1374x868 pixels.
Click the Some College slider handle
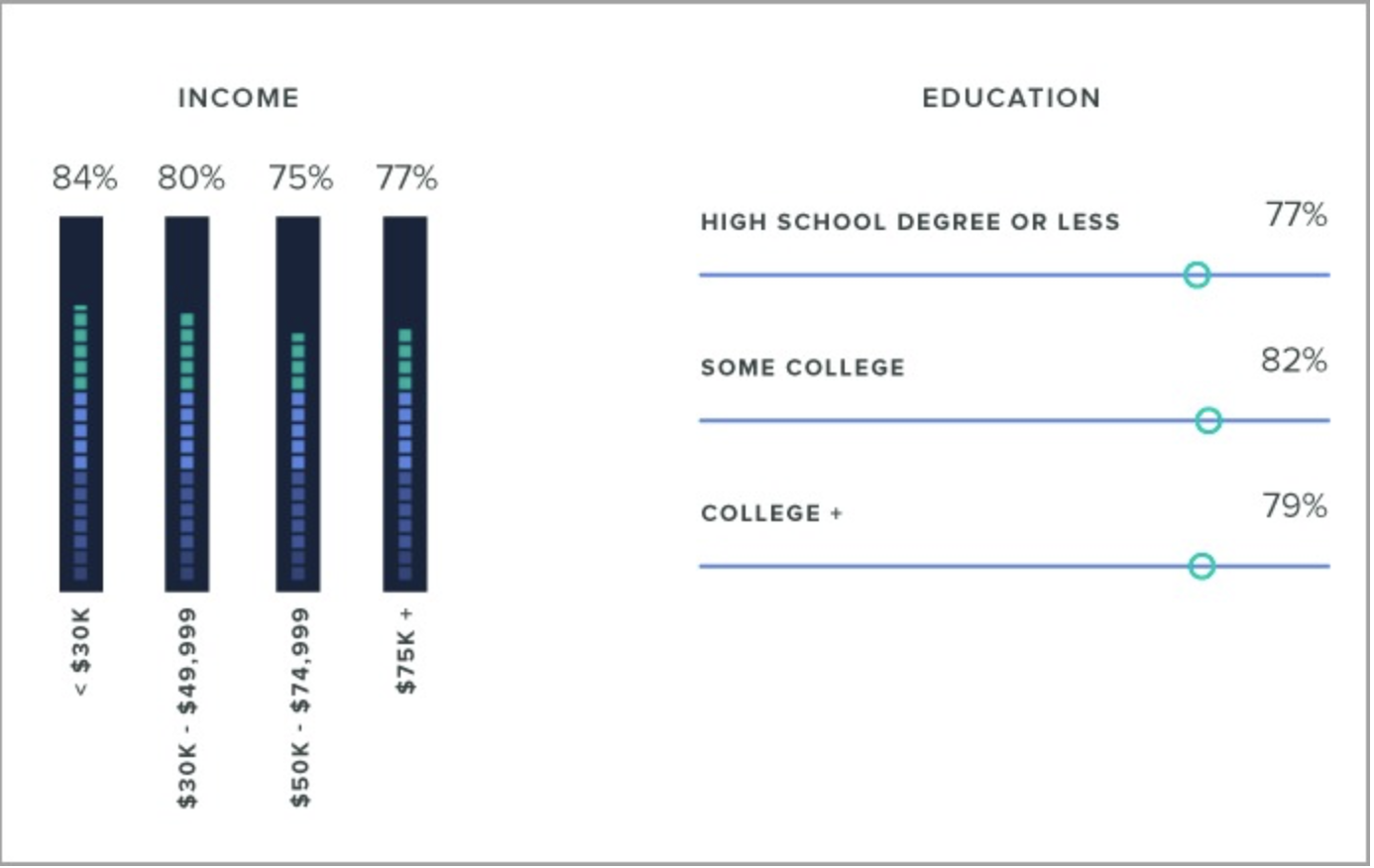click(x=1207, y=420)
